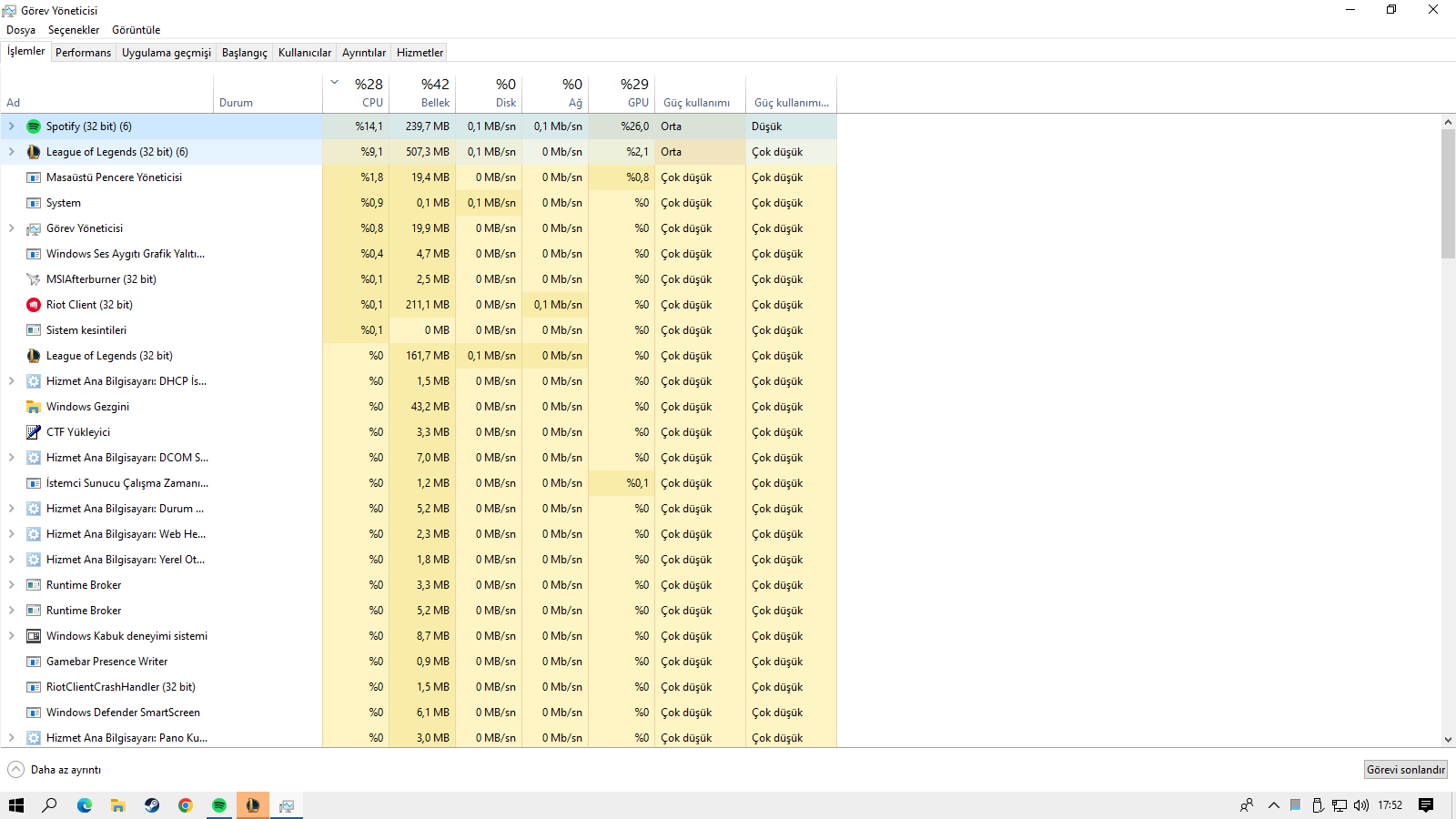Open Google Chrome from the taskbar

[186, 805]
